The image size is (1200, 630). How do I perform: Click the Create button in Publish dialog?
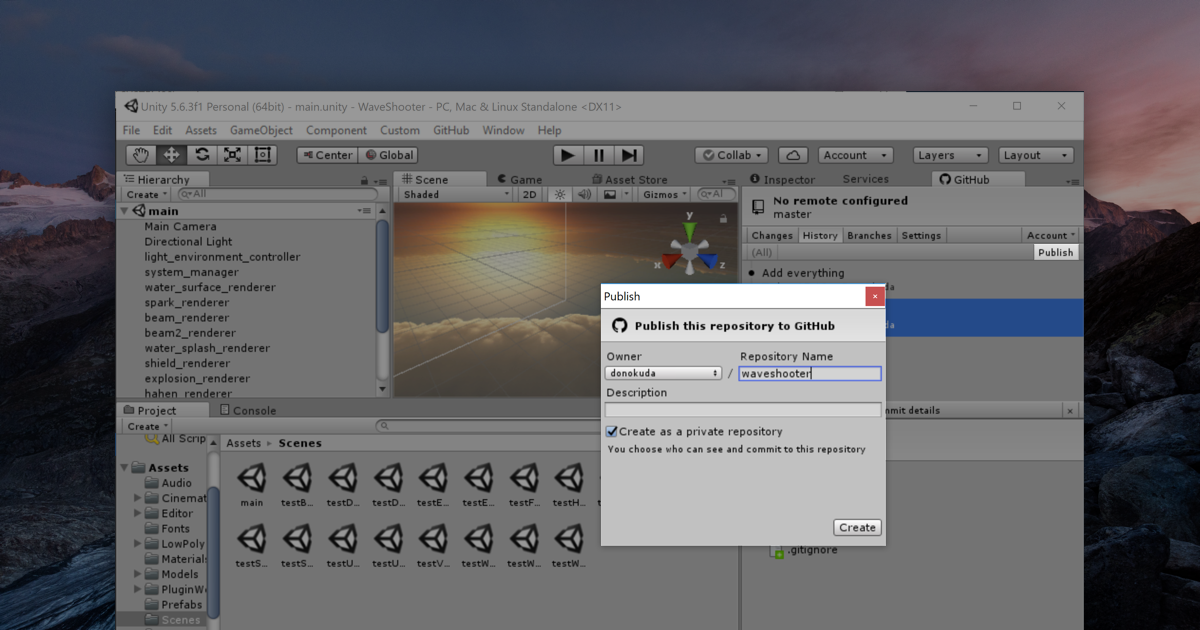857,527
